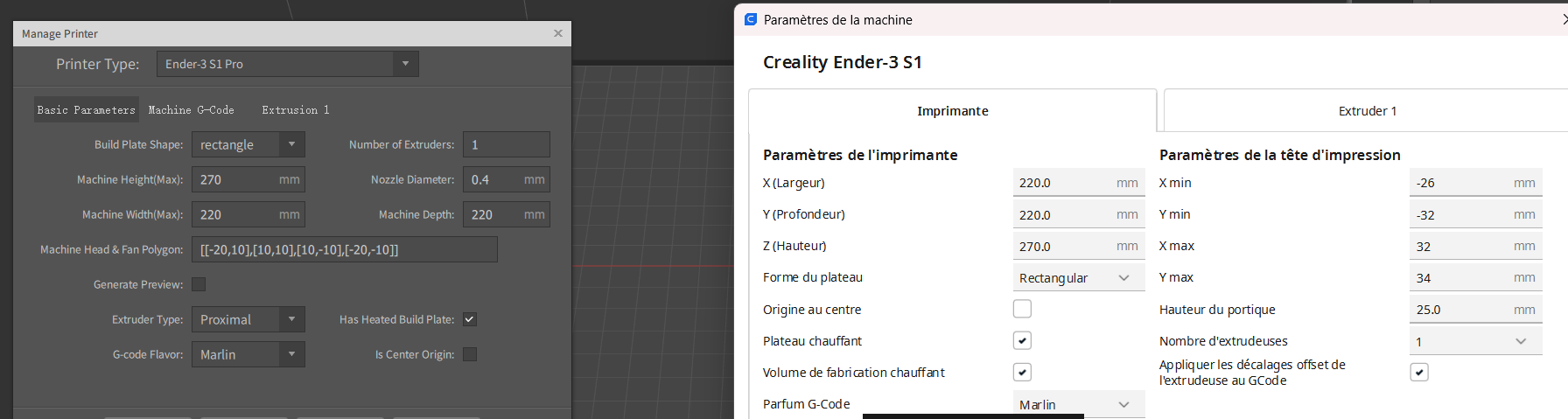Check the Origine au centre box
Screen dimensions: 1568x419
[1022, 309]
